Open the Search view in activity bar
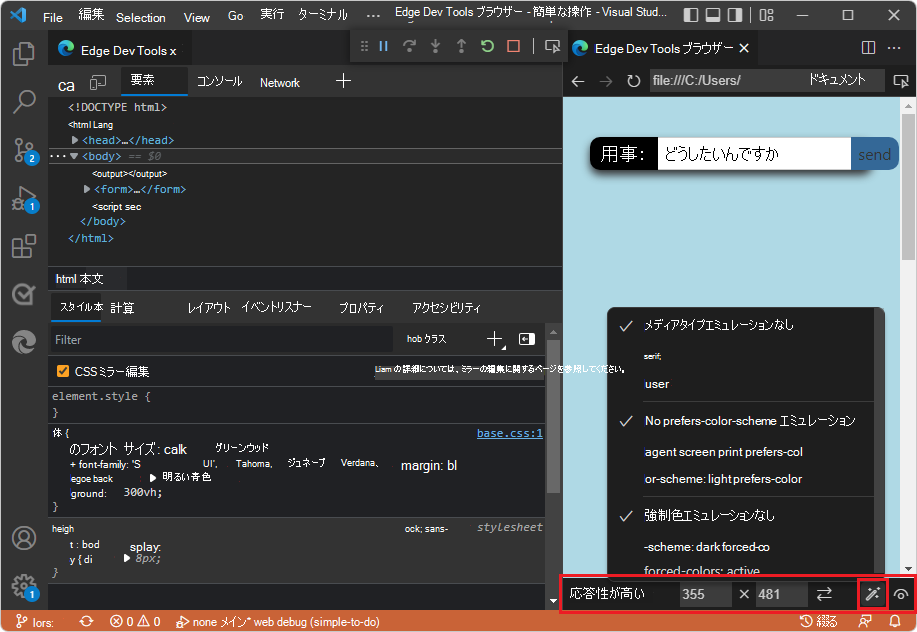 point(23,102)
